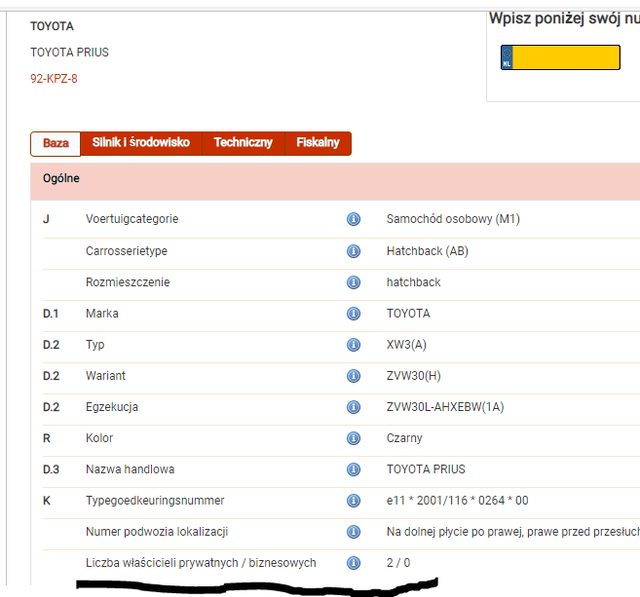Click the Numer podwozia lokalizacji label
Viewport: 640px width, 597px height.
click(157, 532)
